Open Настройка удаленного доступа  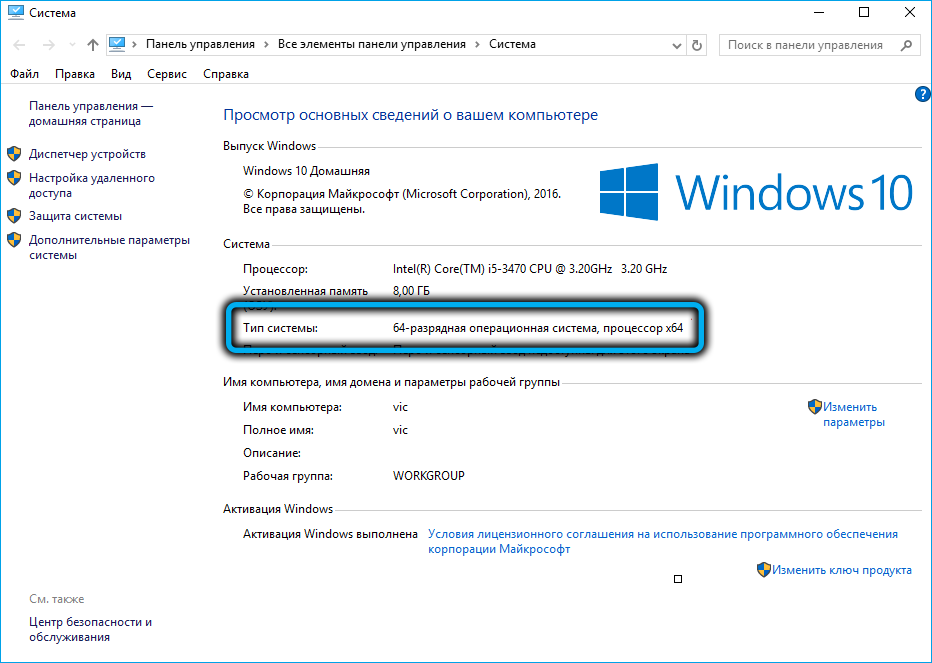[x=92, y=186]
